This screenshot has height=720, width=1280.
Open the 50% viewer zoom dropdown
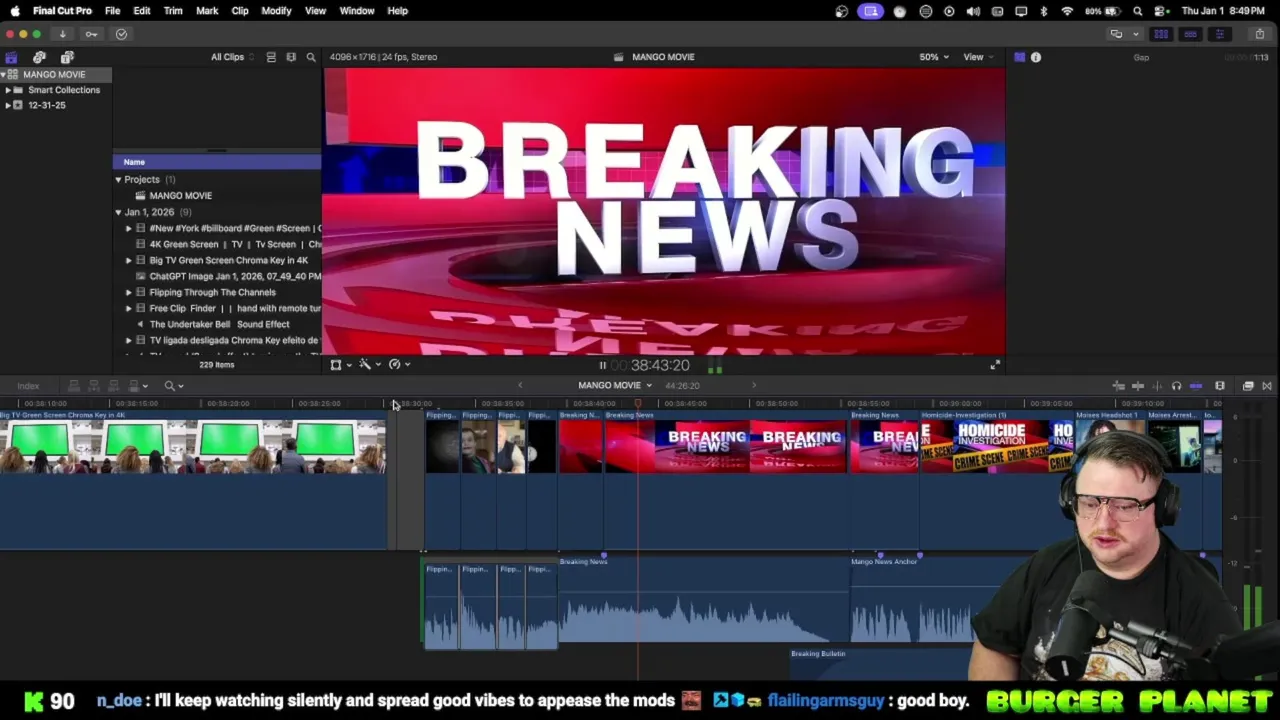(x=934, y=57)
